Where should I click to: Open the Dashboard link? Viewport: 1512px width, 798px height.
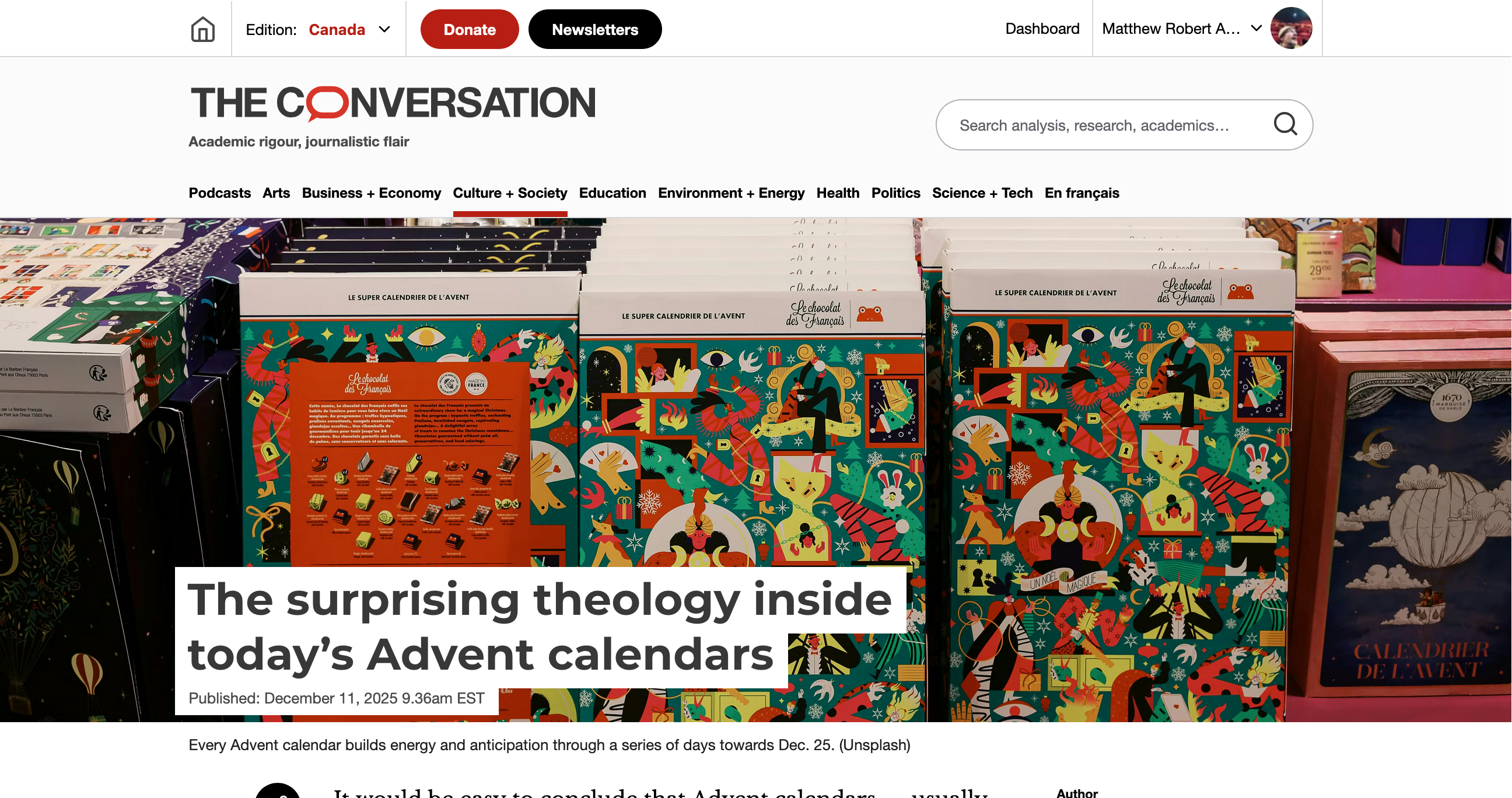coord(1042,29)
